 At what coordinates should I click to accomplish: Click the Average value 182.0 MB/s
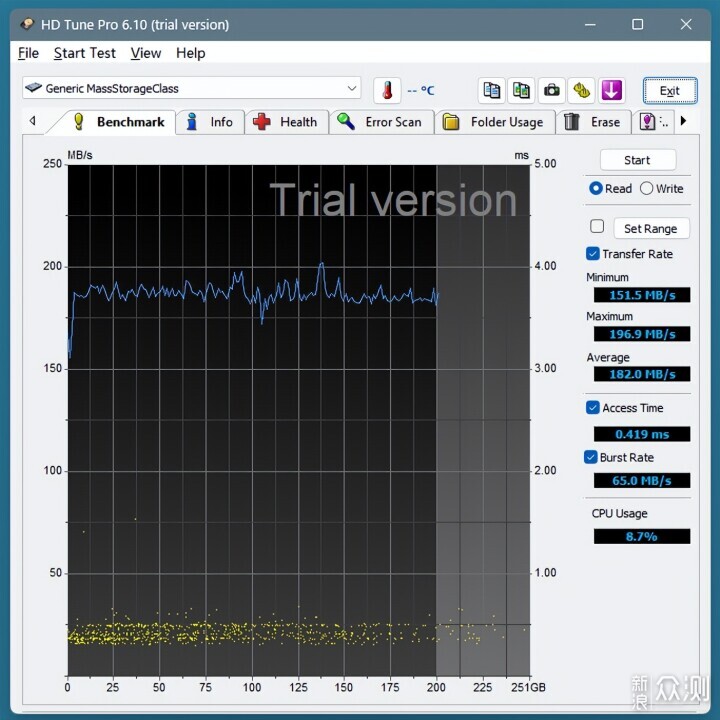pyautogui.click(x=642, y=374)
